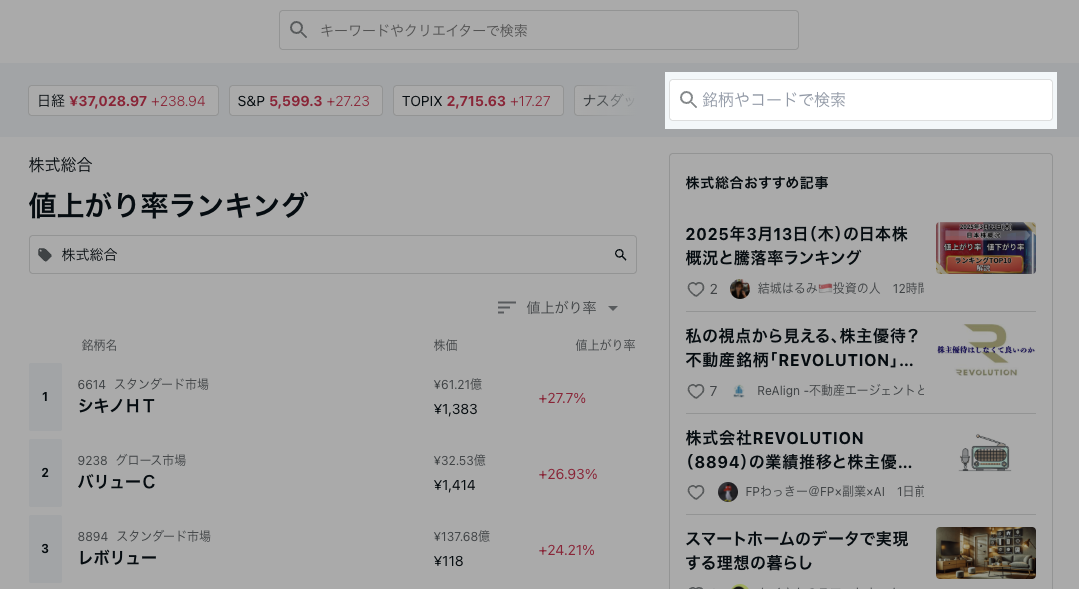Open the 日経 ¥37,028.97 index chip
The image size is (1079, 589).
point(123,100)
